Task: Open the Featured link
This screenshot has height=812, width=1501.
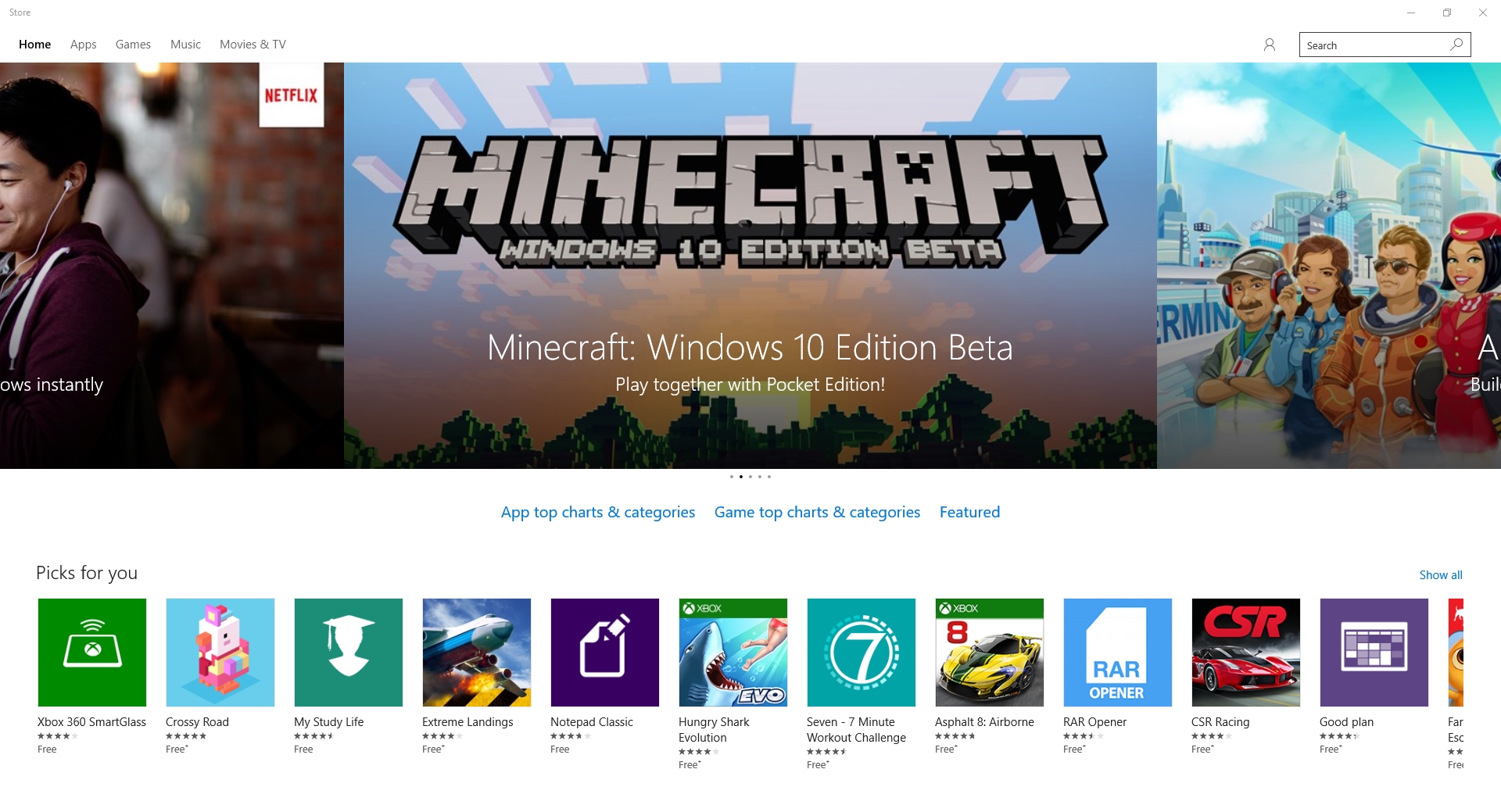Action: (x=969, y=512)
